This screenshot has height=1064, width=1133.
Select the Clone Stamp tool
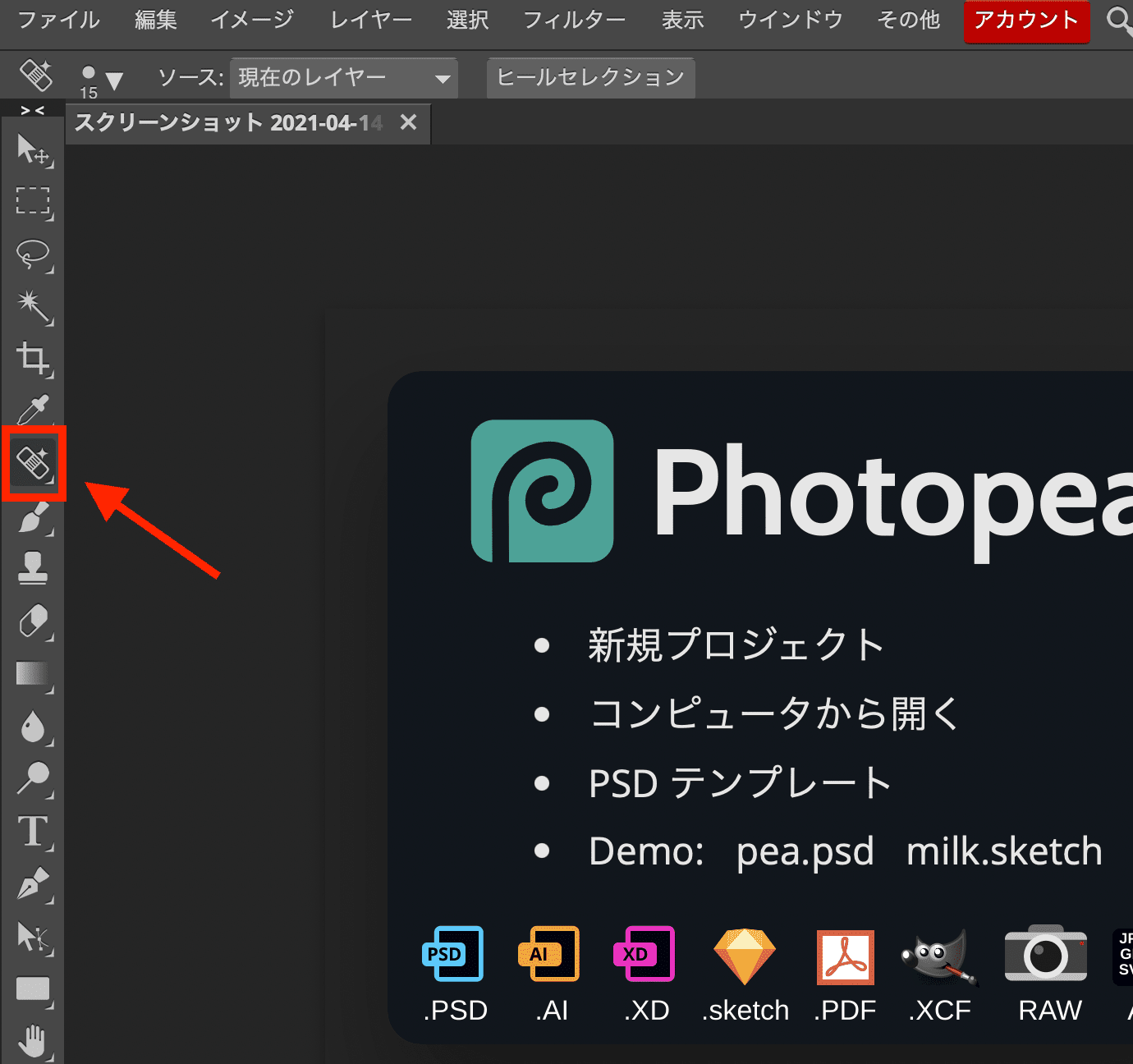click(33, 567)
